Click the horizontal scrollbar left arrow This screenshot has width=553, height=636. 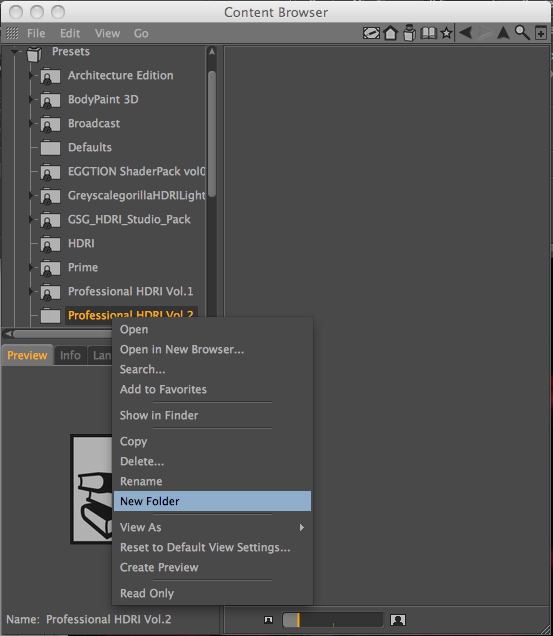coord(9,334)
